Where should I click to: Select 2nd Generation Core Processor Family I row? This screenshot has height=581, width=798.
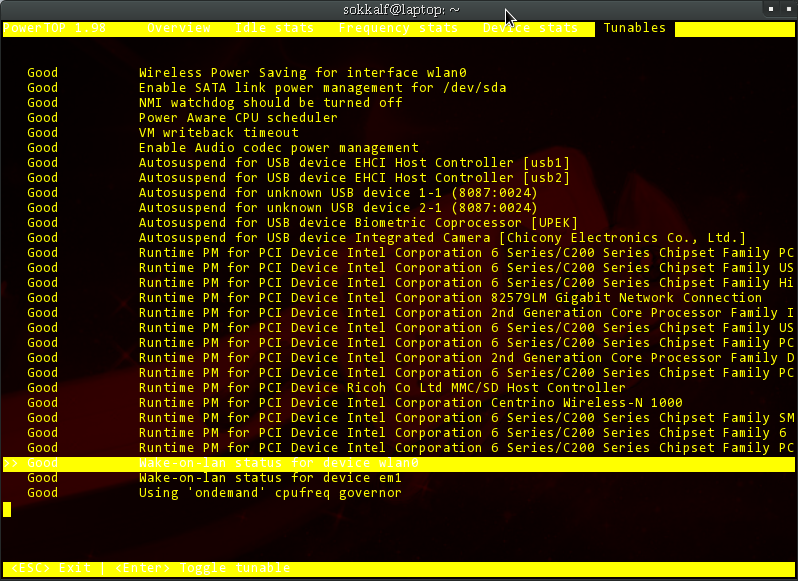pos(399,313)
